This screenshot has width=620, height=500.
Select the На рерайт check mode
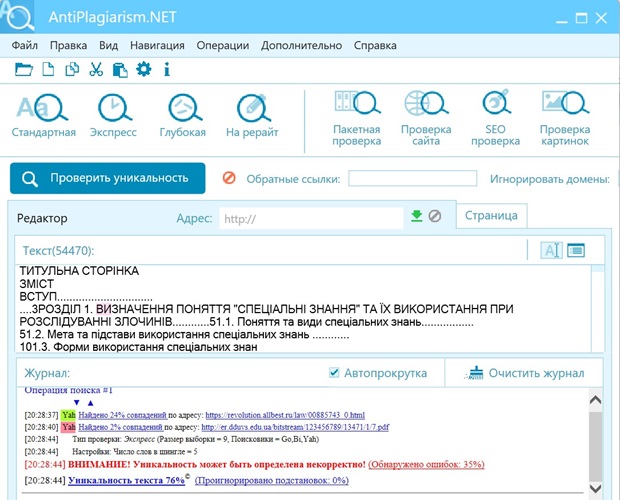pos(252,116)
